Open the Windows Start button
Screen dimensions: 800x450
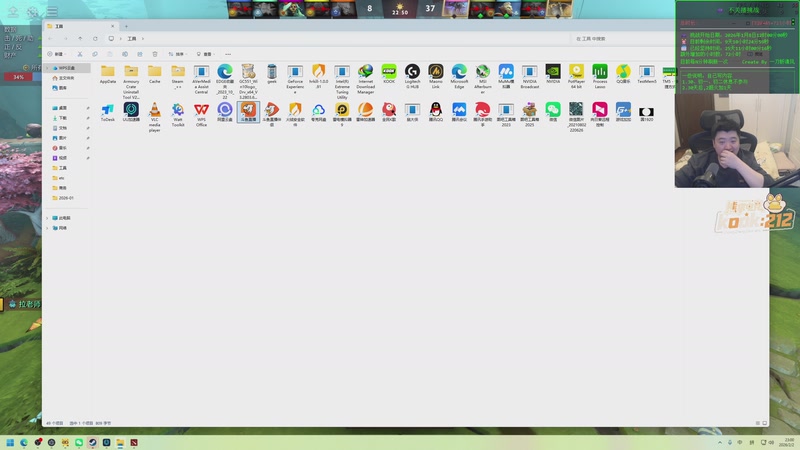[10, 442]
